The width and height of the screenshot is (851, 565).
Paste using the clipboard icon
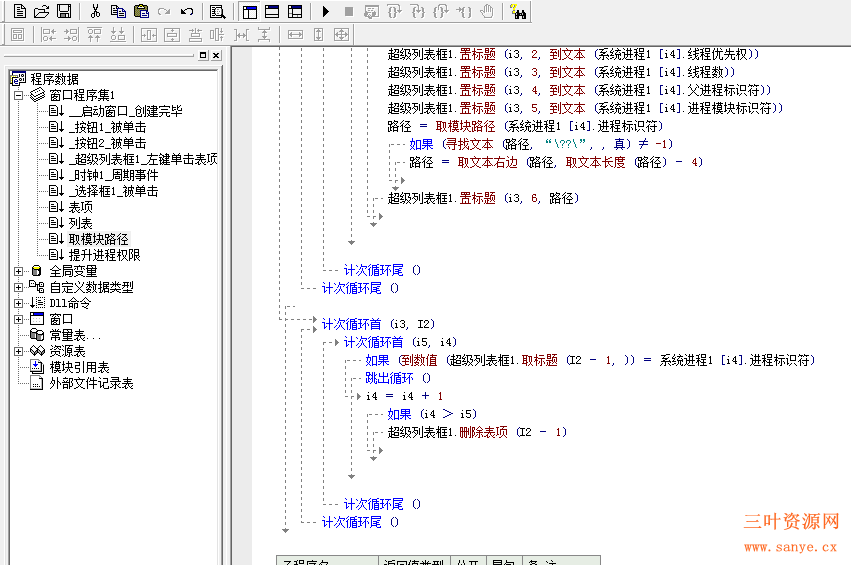coord(141,11)
